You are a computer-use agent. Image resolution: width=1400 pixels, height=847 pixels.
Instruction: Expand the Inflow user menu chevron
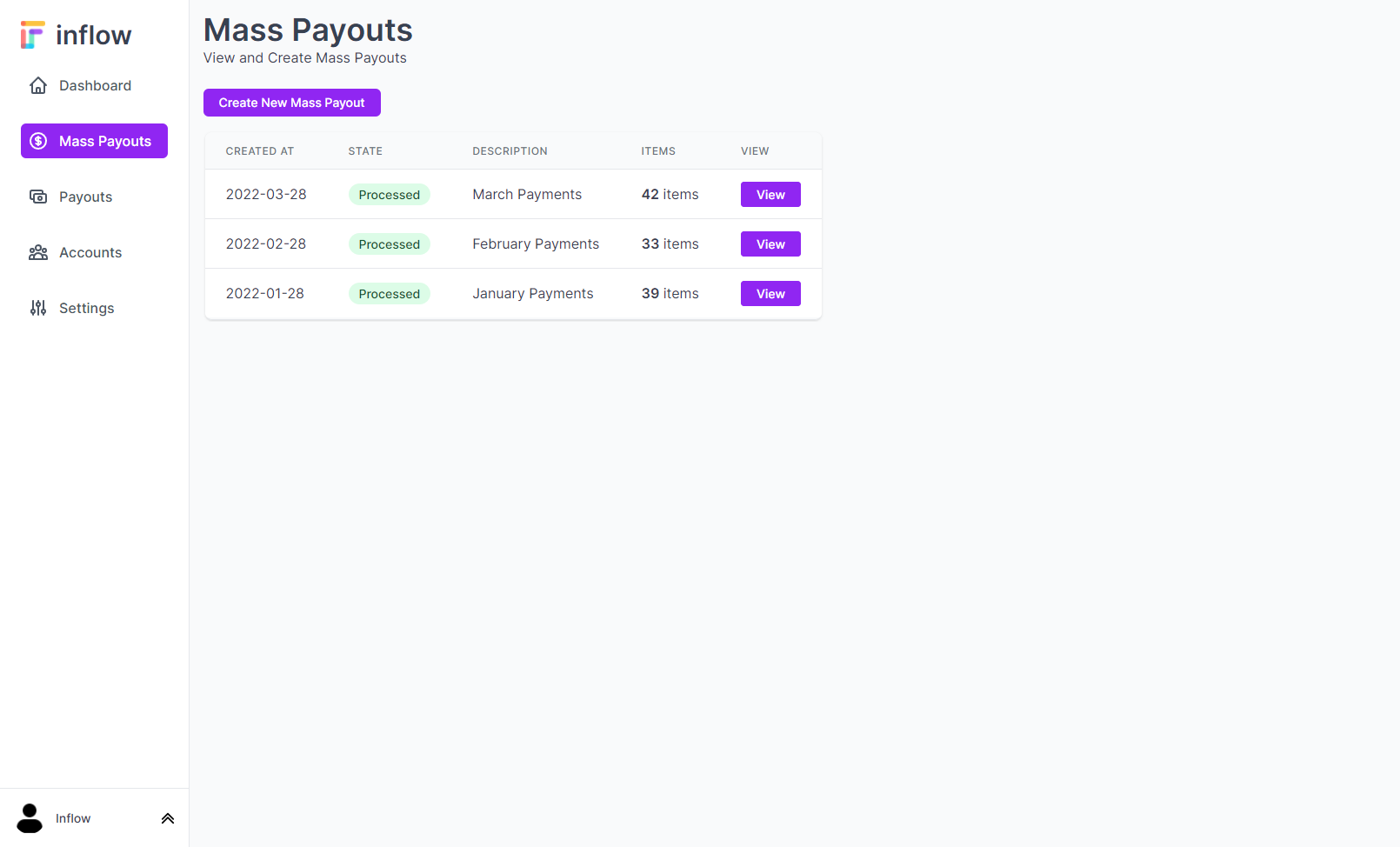168,818
